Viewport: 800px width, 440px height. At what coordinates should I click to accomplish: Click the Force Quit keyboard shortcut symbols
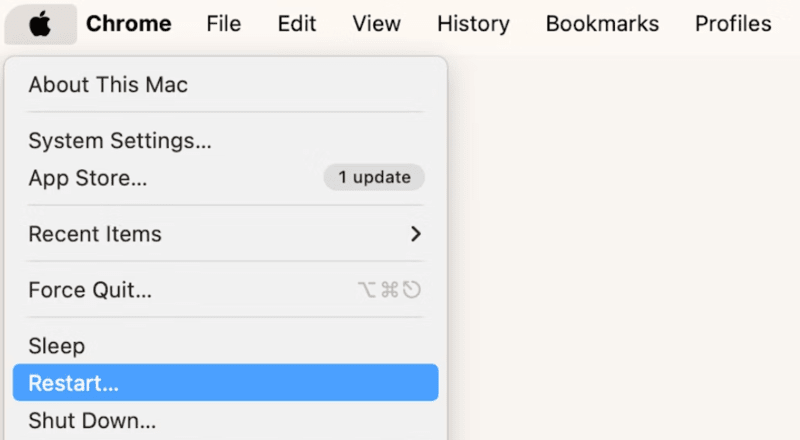389,291
